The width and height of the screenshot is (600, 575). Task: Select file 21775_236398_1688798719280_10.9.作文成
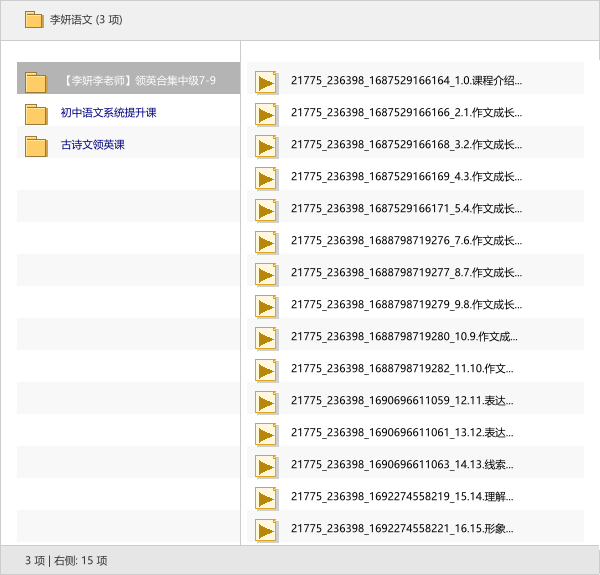404,337
